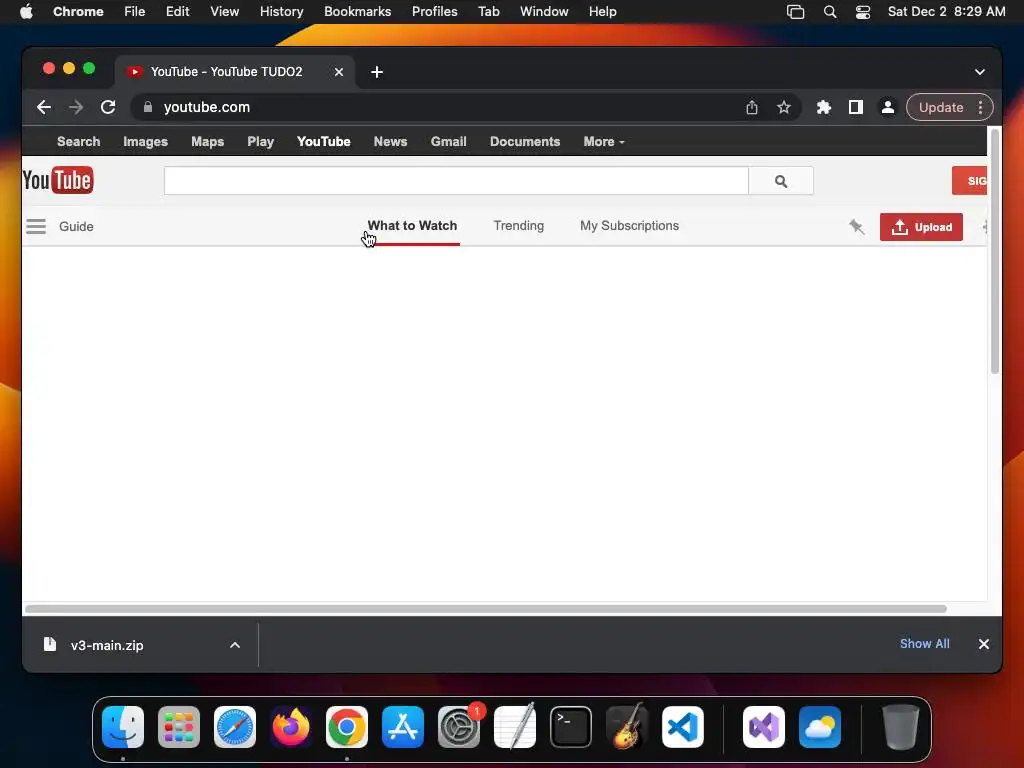Expand the More dropdown
Image resolution: width=1024 pixels, height=768 pixels.
604,142
